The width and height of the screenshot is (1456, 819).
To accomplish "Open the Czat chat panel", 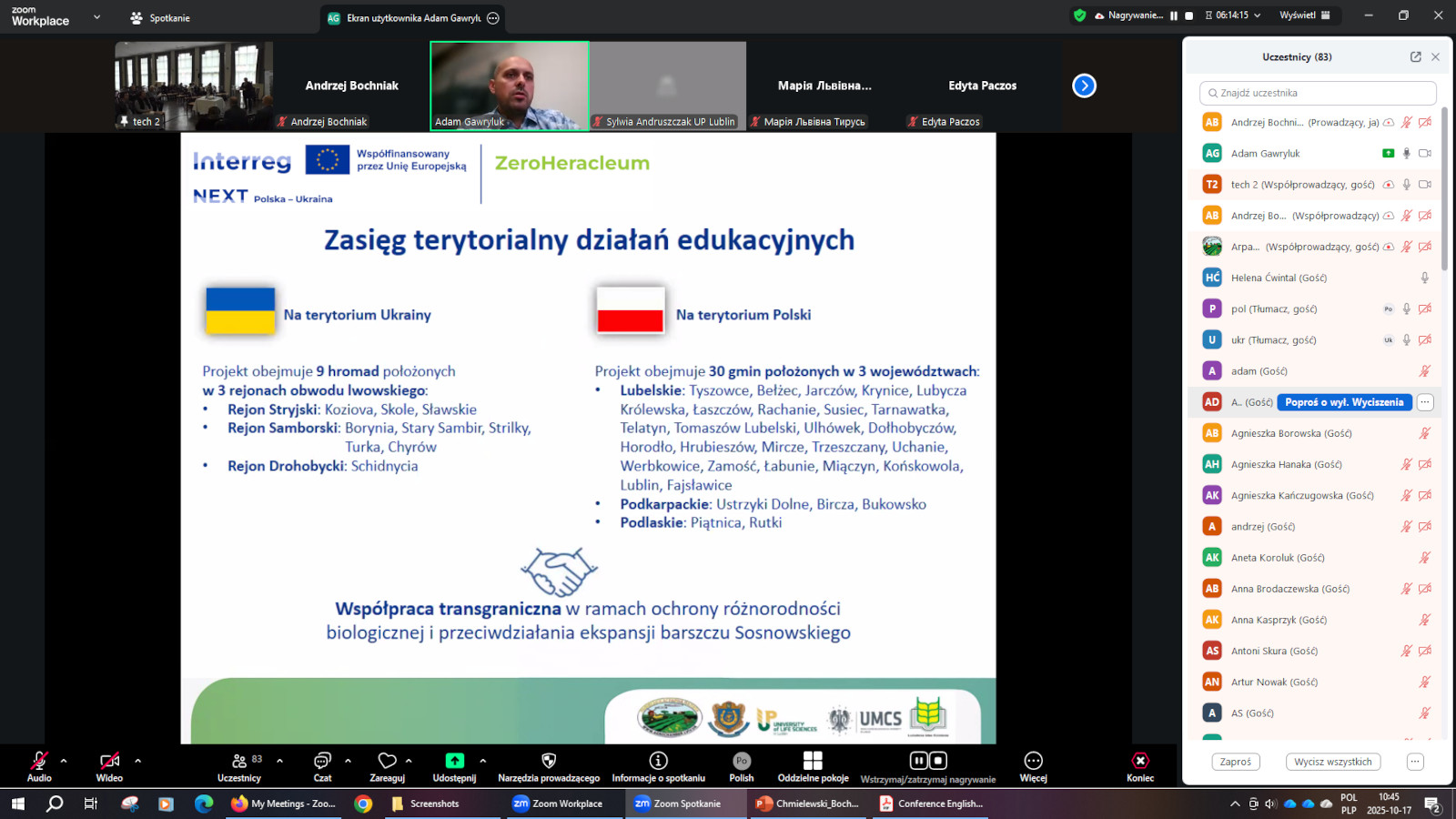I will (322, 762).
